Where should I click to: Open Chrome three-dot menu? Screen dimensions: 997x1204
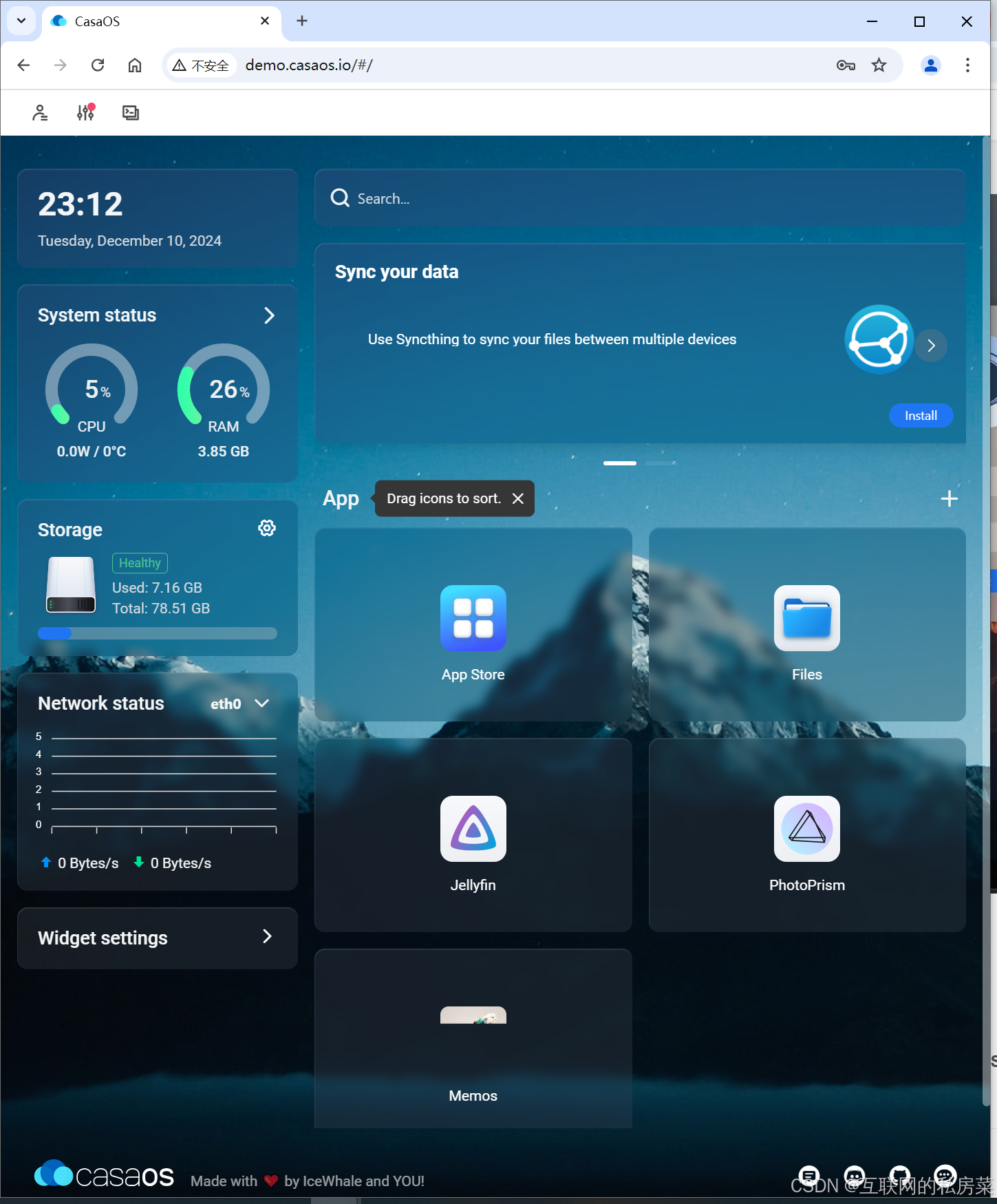(x=967, y=65)
